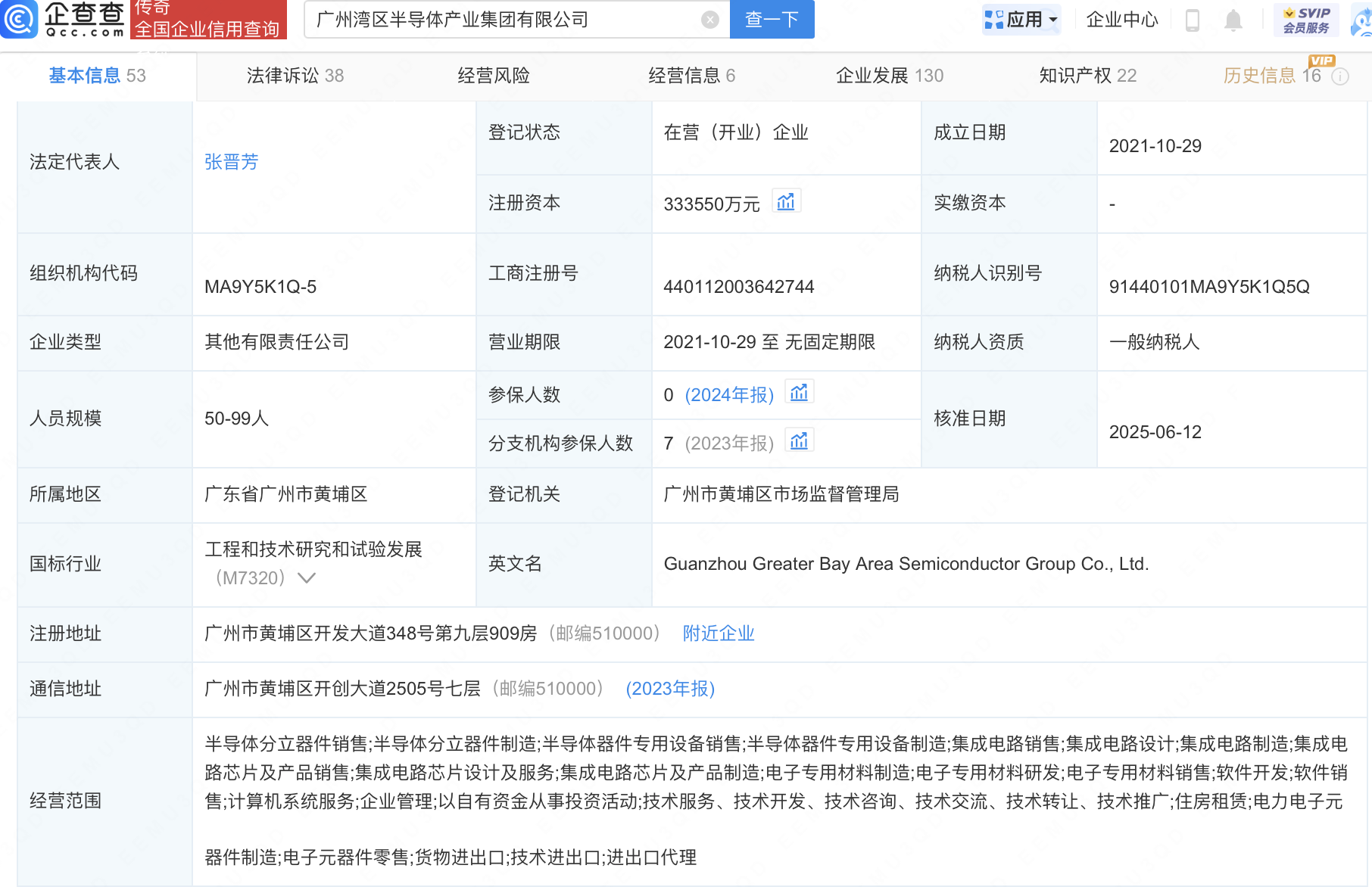Select 在营（开业）企业 status text

pos(736,132)
